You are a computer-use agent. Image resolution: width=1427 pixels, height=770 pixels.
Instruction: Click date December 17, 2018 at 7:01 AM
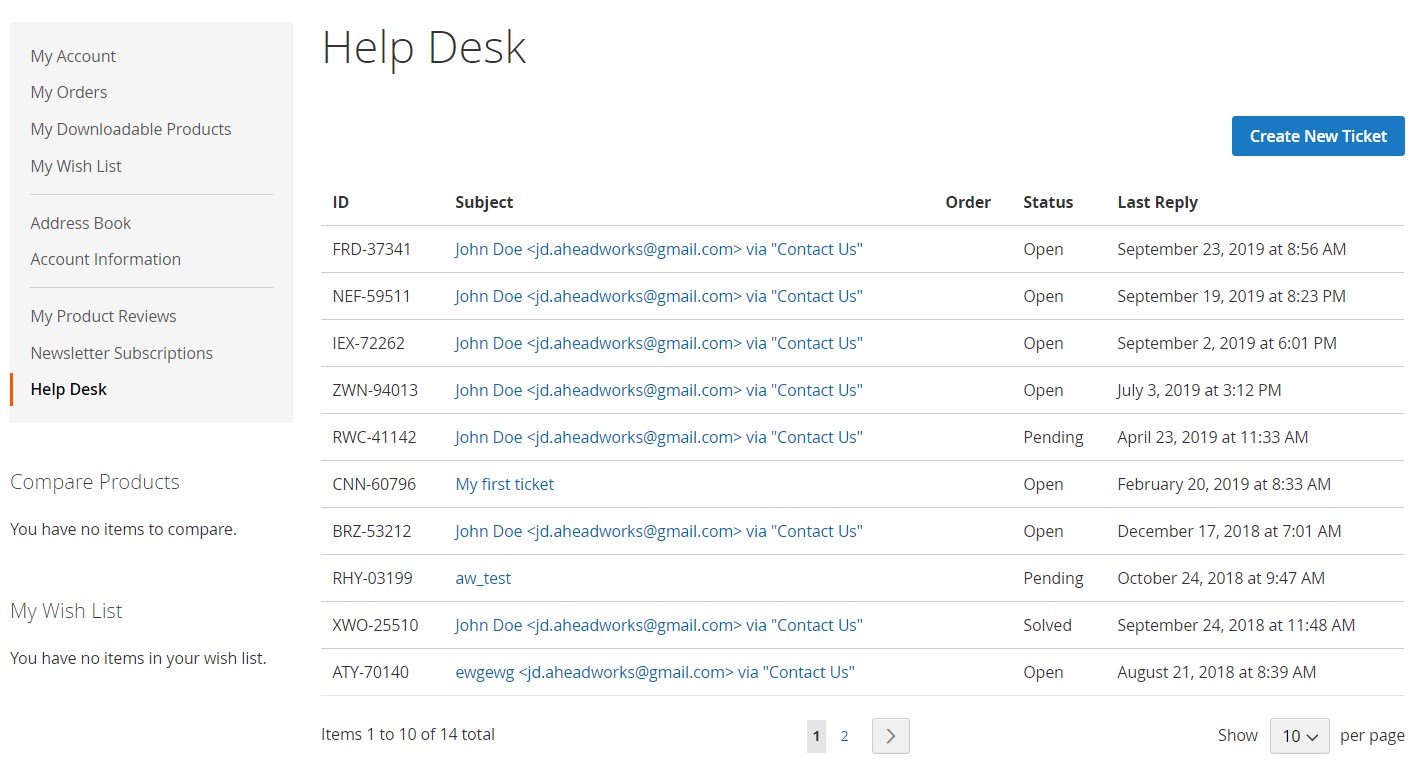[x=1229, y=531]
